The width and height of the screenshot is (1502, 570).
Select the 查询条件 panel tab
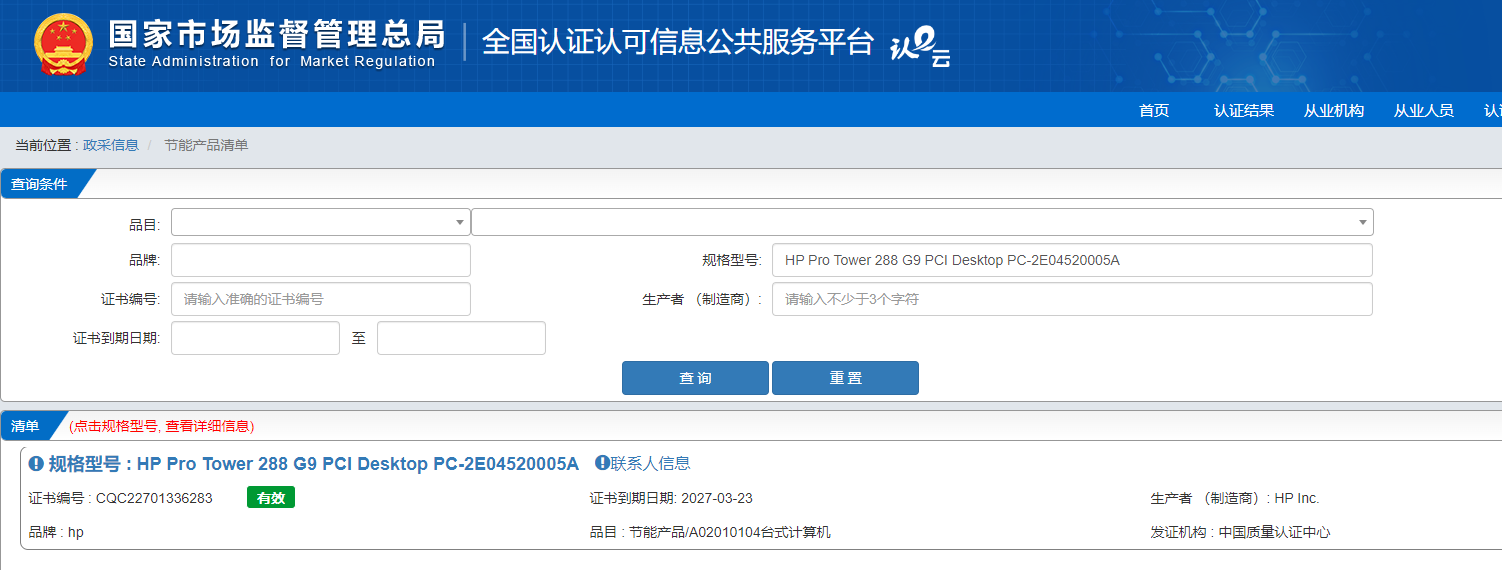coord(40,184)
